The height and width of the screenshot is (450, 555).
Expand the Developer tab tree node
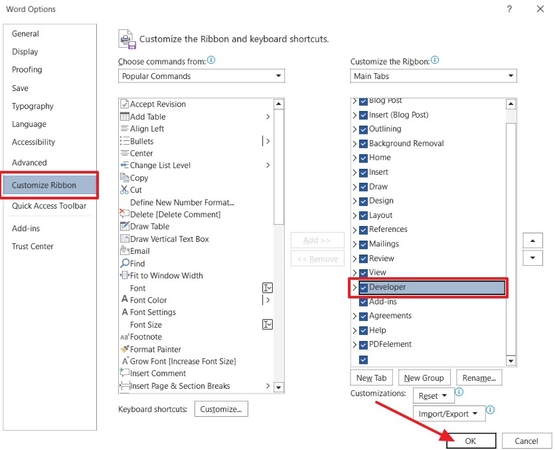pyautogui.click(x=354, y=287)
